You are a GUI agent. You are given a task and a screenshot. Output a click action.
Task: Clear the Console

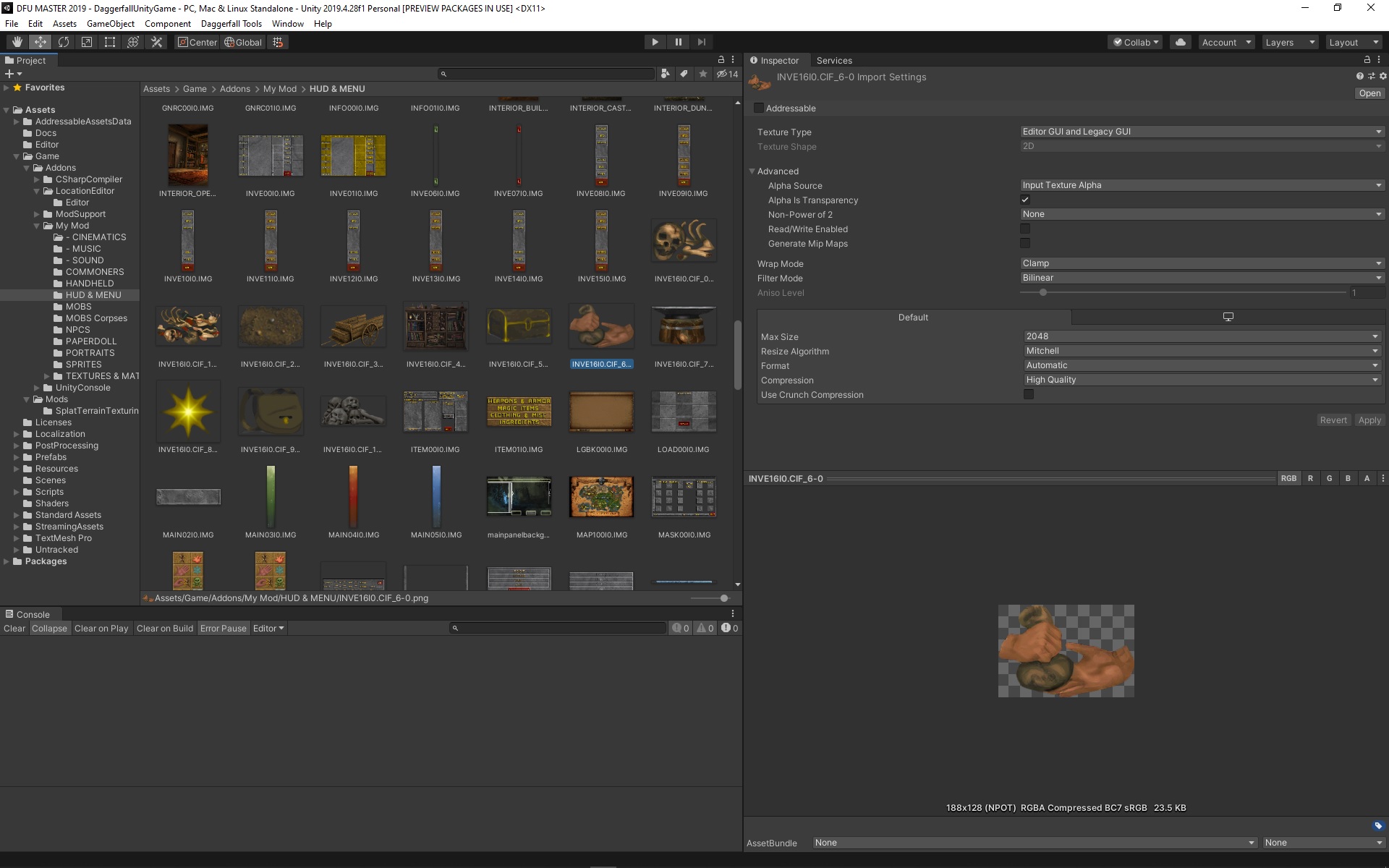point(14,628)
